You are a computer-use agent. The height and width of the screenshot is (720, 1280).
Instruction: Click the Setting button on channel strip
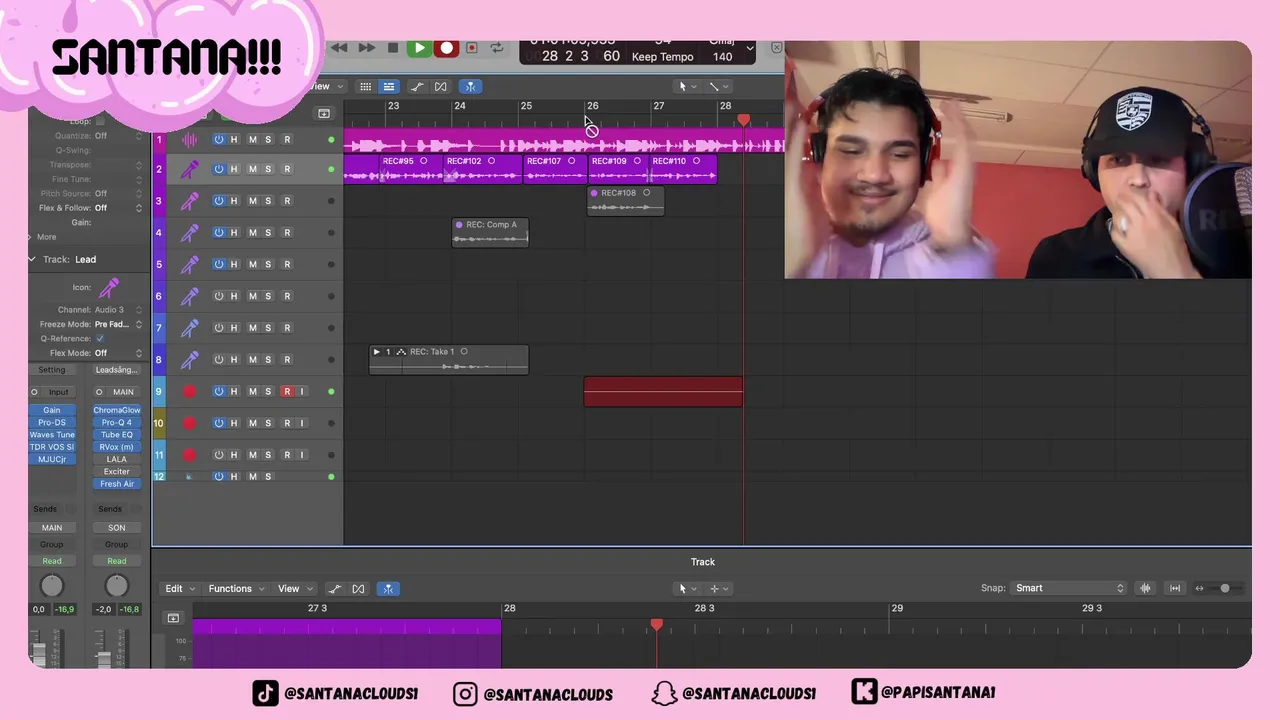tap(52, 370)
